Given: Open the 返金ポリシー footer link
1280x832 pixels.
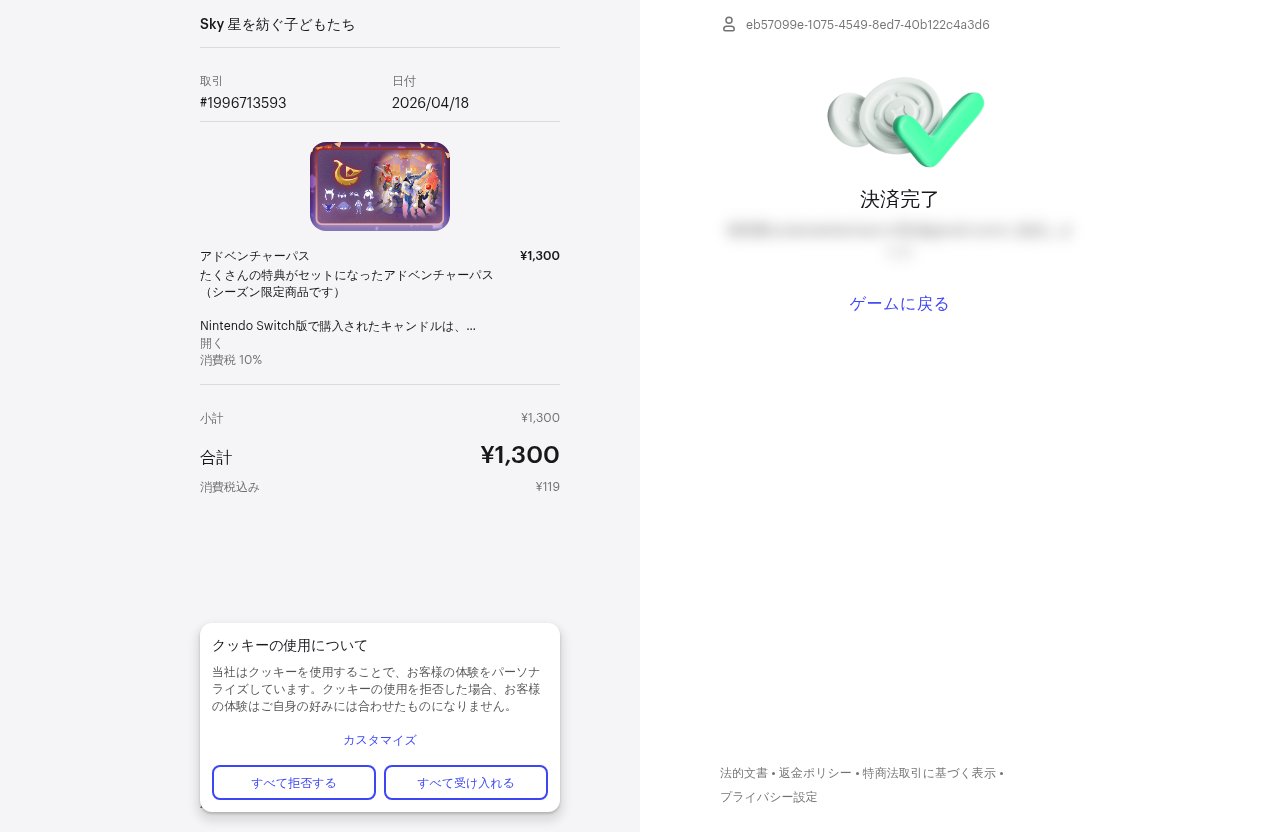Looking at the screenshot, I should click(815, 773).
